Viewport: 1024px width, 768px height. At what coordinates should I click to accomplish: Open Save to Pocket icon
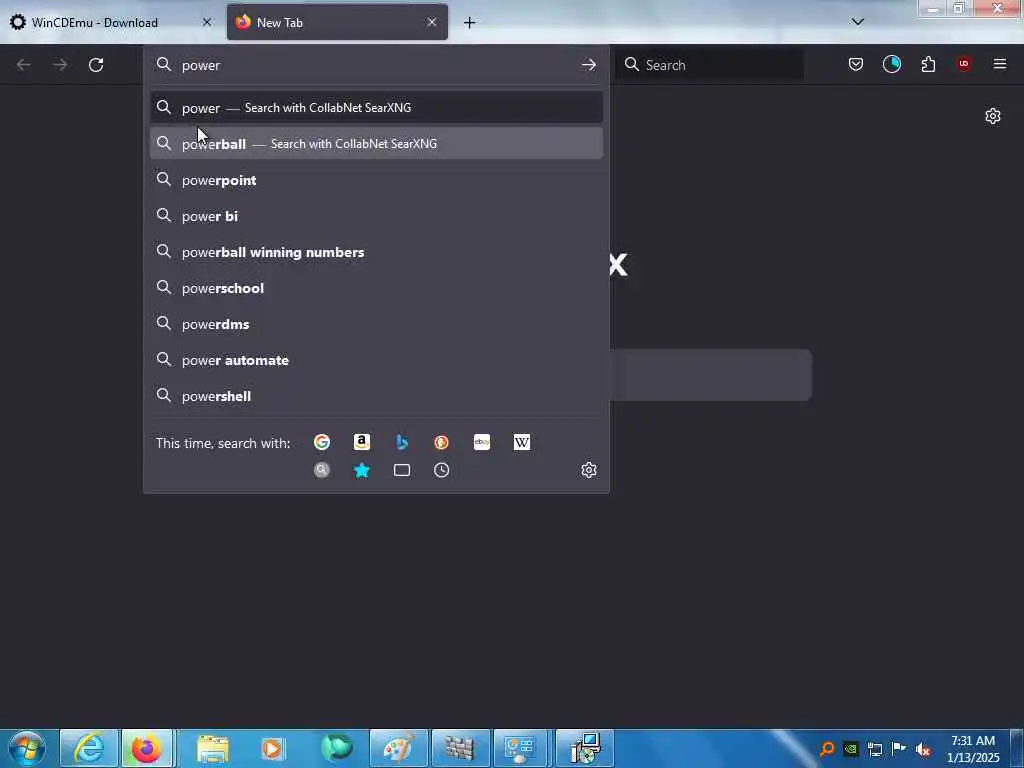pyautogui.click(x=856, y=64)
